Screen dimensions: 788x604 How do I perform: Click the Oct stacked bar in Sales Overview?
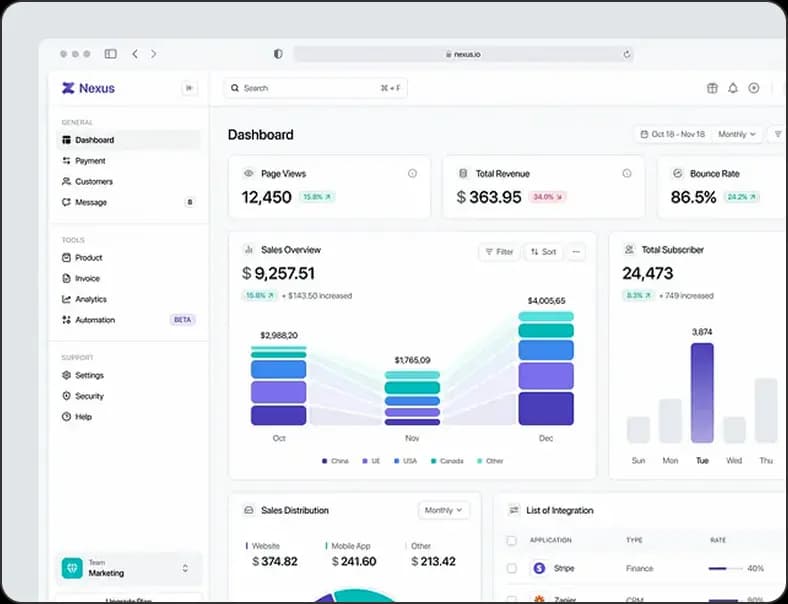tap(278, 385)
